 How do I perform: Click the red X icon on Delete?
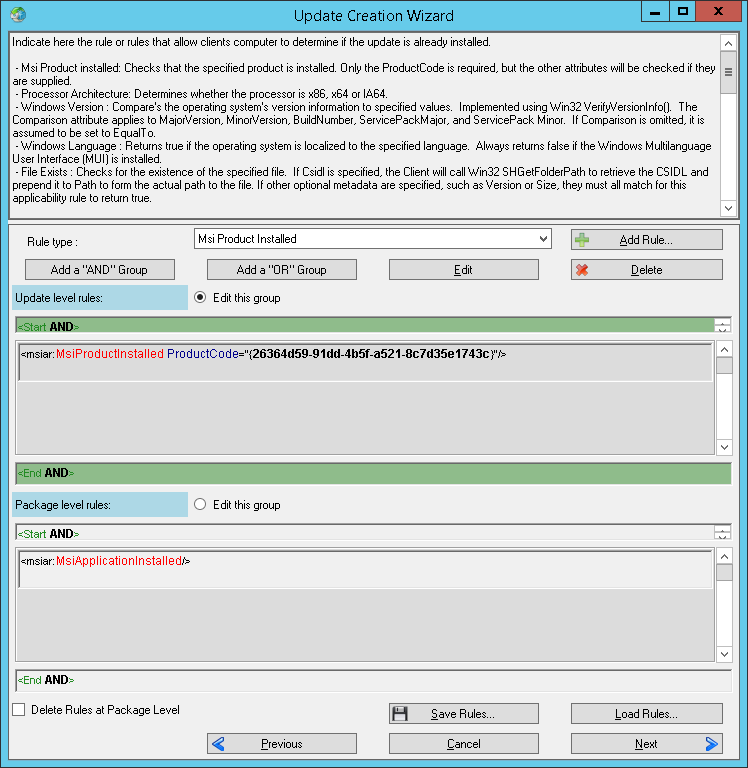point(582,270)
